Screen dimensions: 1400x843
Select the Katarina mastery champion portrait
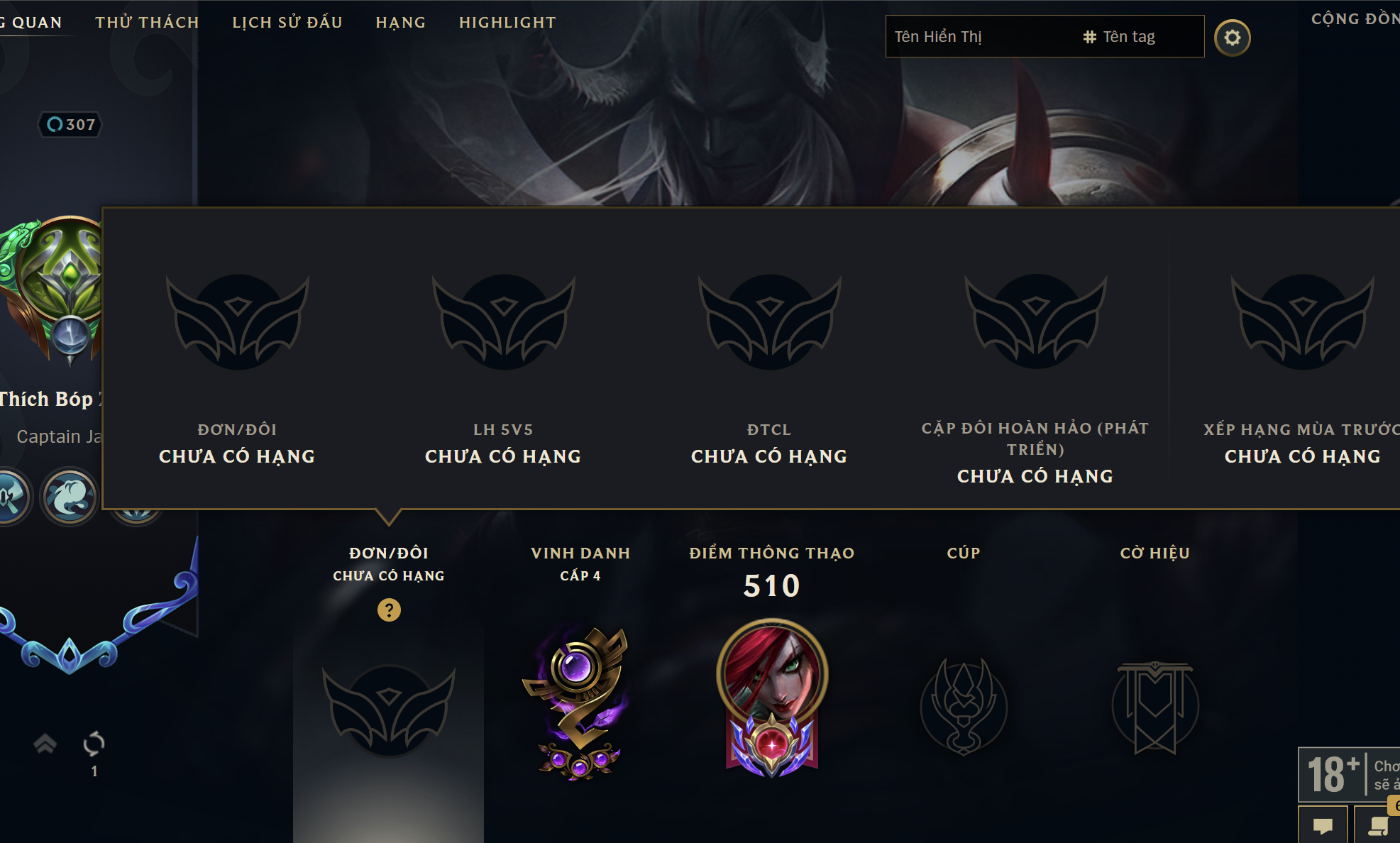coord(772,698)
